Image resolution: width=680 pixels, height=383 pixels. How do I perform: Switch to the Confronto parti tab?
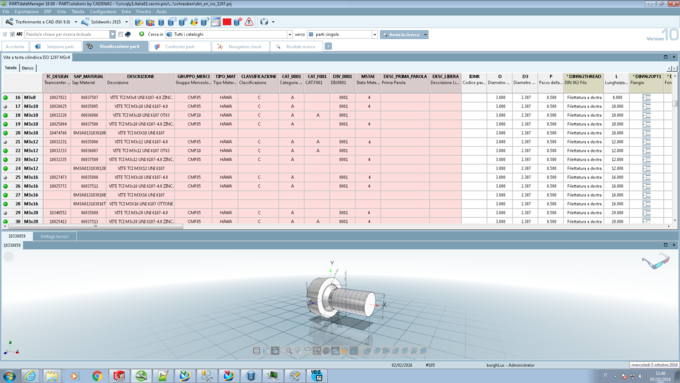(180, 46)
